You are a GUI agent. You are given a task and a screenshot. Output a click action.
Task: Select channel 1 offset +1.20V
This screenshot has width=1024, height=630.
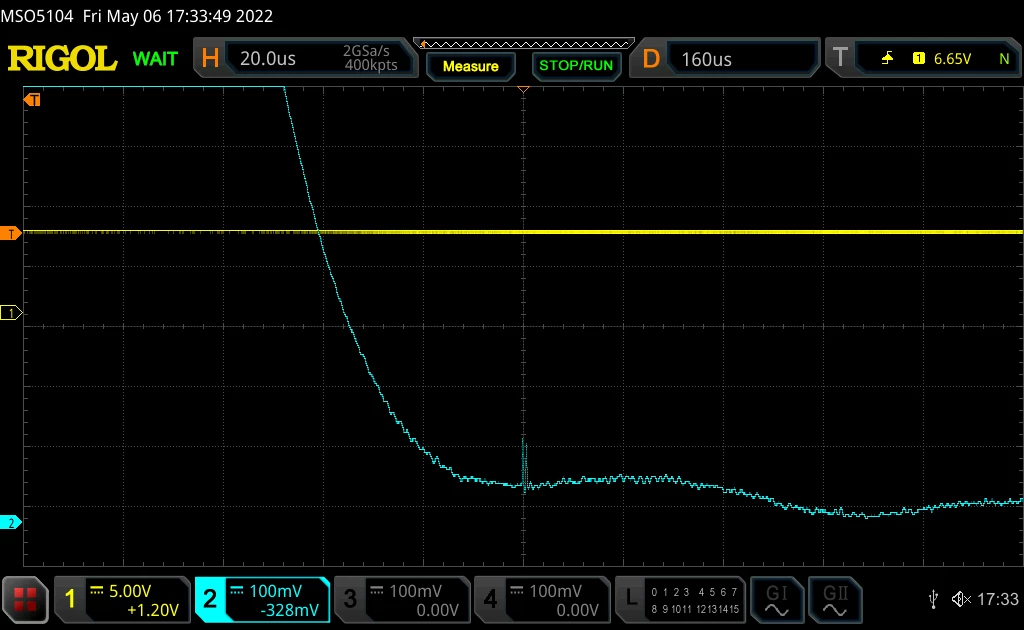pyautogui.click(x=152, y=610)
